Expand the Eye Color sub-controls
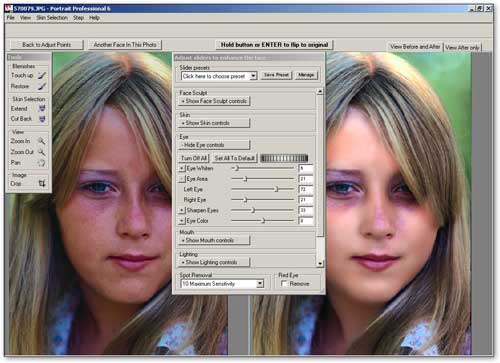This screenshot has width=500, height=363. tap(182, 221)
